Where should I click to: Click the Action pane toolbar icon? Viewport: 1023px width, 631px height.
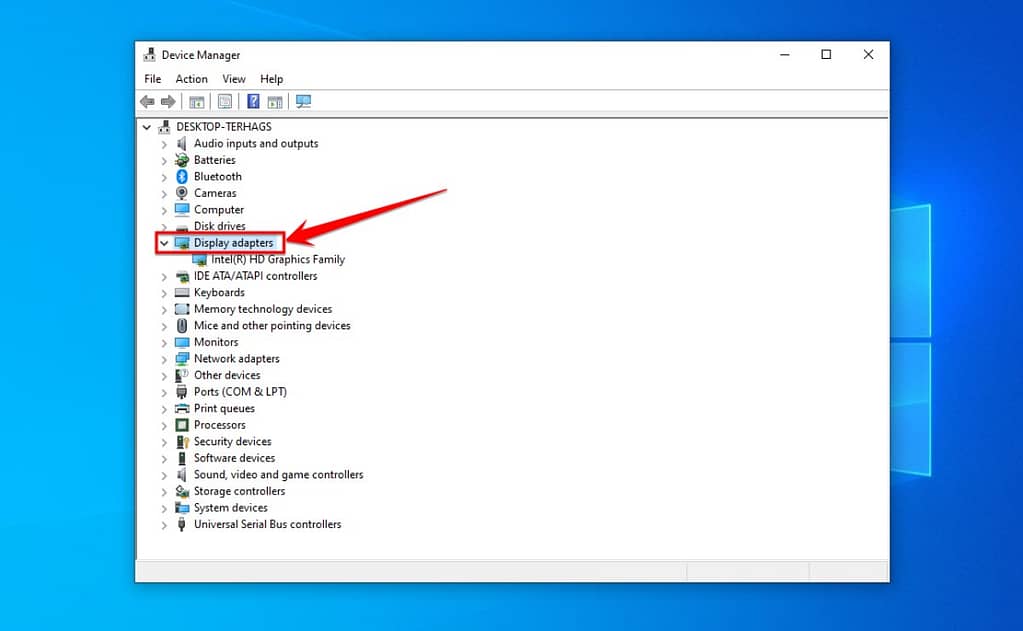(x=275, y=102)
